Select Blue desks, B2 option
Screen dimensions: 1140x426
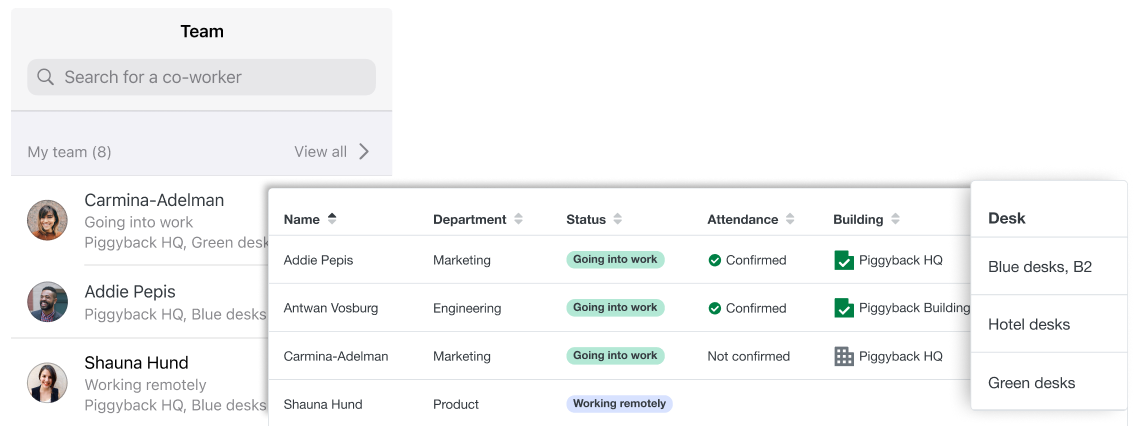pyautogui.click(x=1040, y=267)
